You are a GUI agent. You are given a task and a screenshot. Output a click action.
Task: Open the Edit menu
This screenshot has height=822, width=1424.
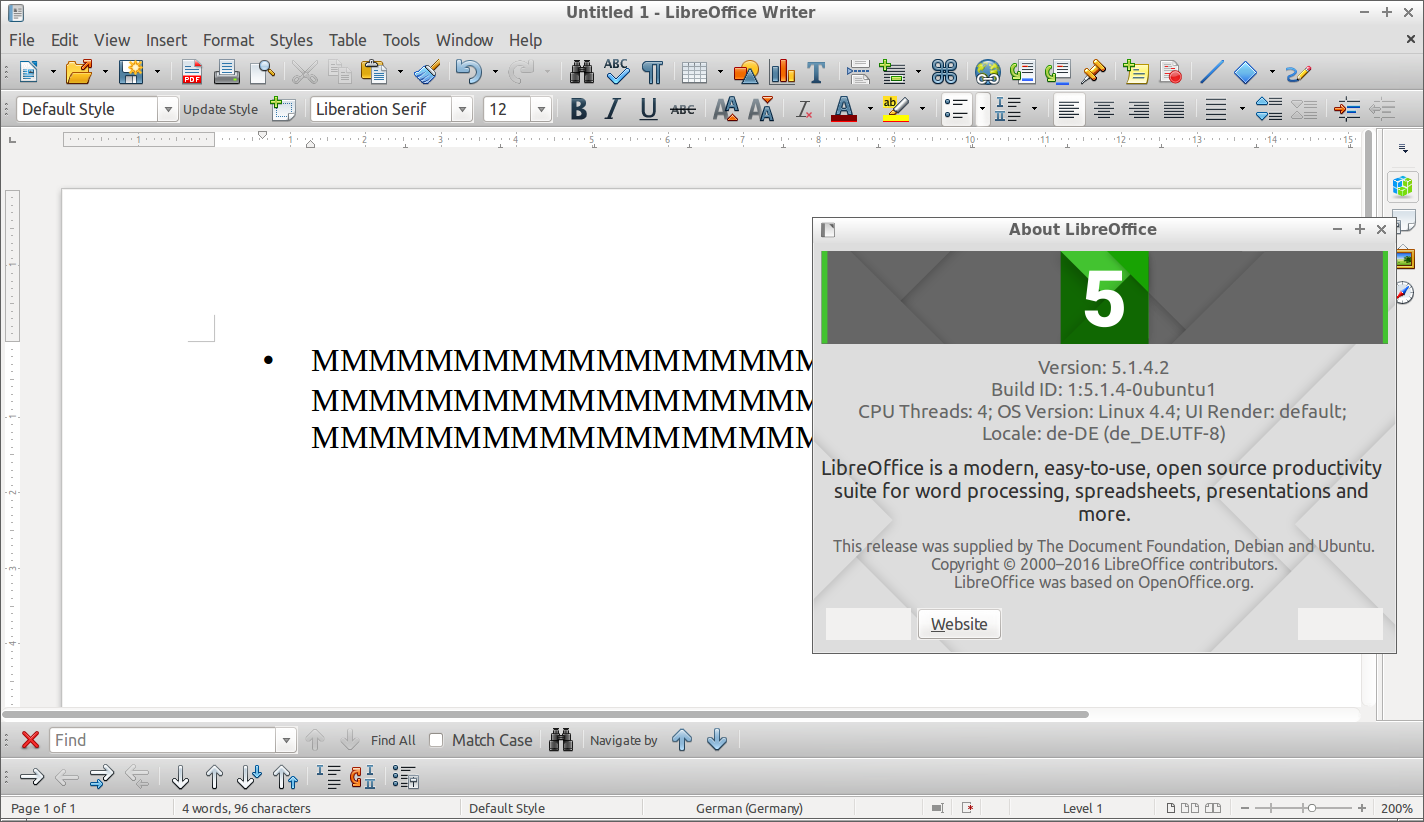point(64,40)
